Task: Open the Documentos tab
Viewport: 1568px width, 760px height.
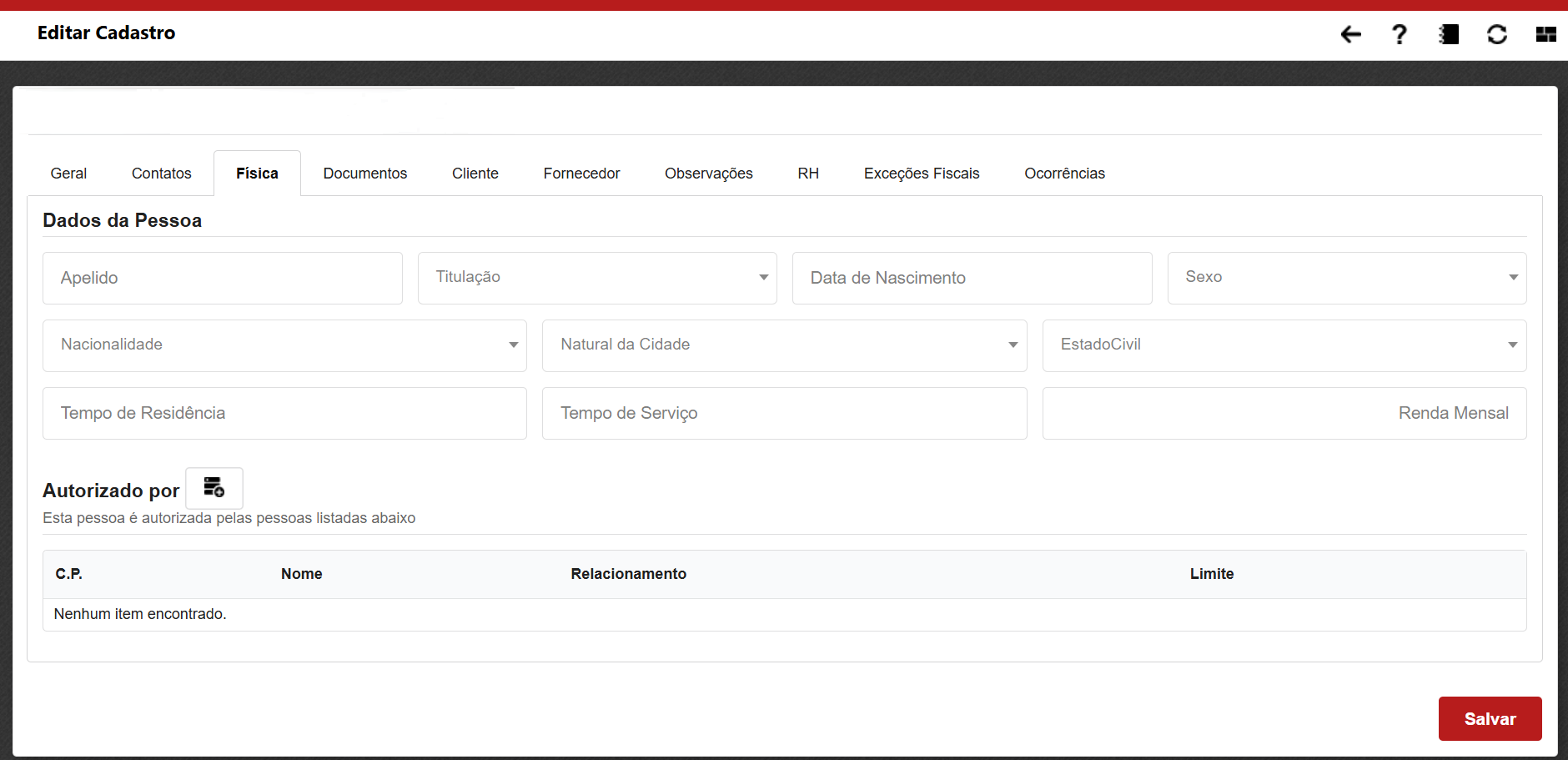Action: pos(364,174)
